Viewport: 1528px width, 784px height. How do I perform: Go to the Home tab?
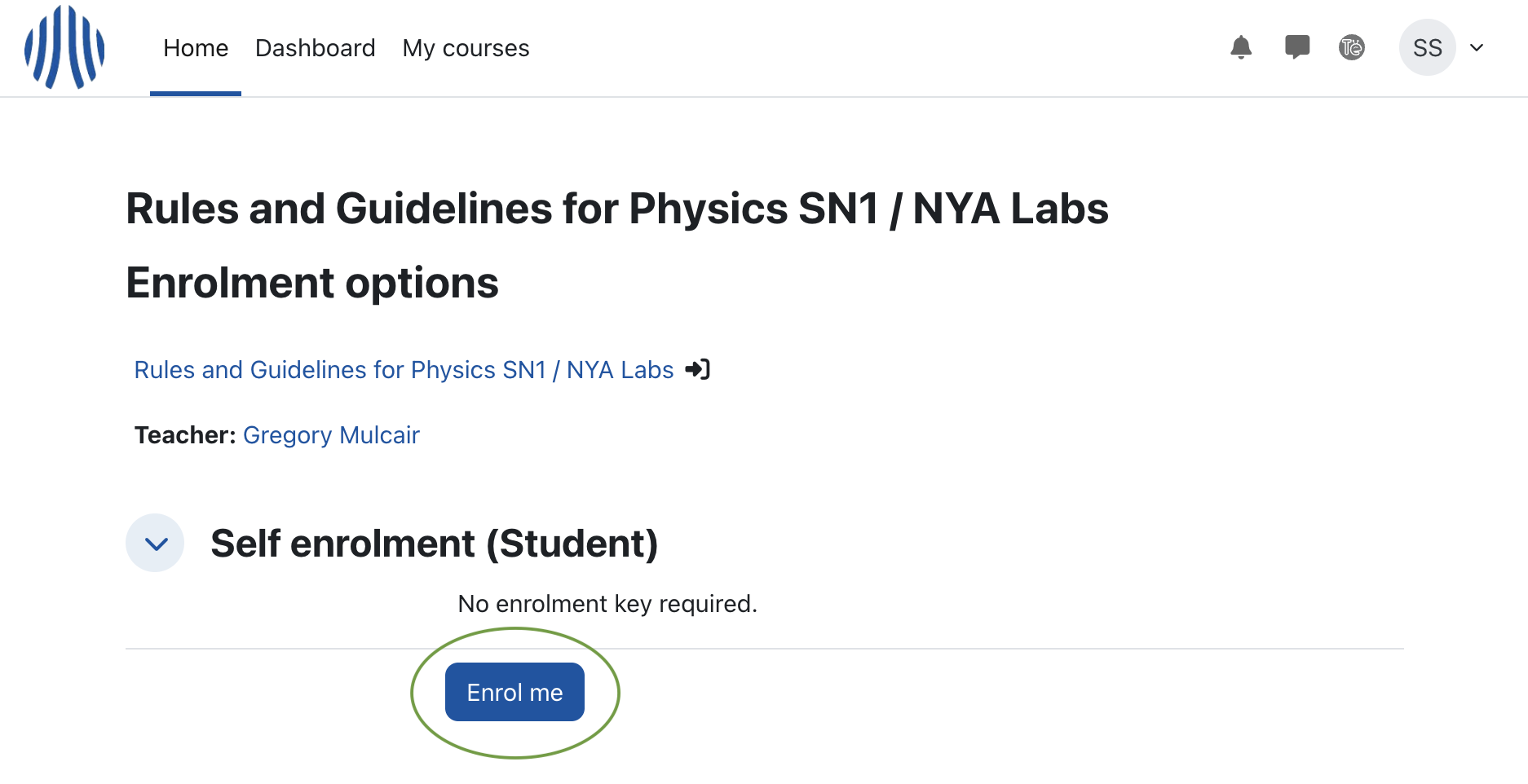(x=196, y=48)
